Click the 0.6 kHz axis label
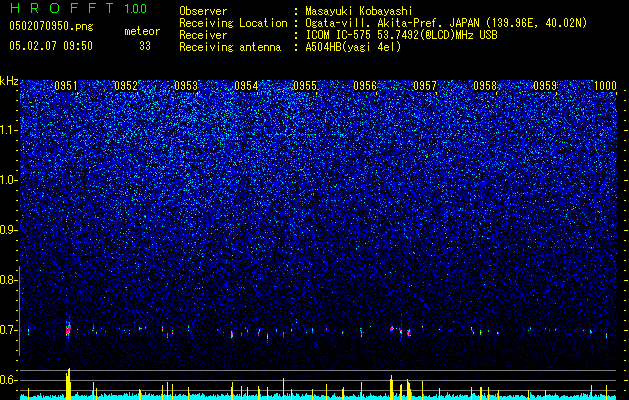 [8, 380]
